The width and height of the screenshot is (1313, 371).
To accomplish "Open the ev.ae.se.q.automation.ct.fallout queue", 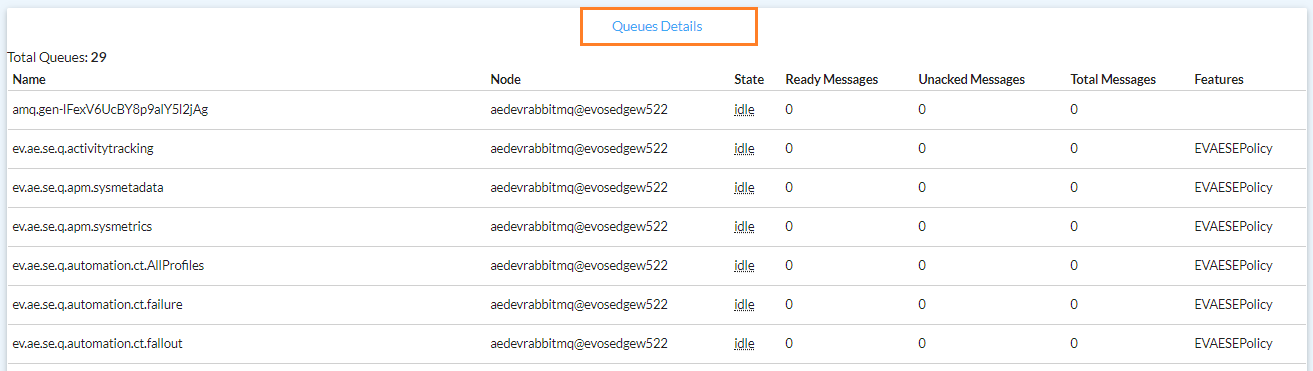I will click(x=97, y=344).
